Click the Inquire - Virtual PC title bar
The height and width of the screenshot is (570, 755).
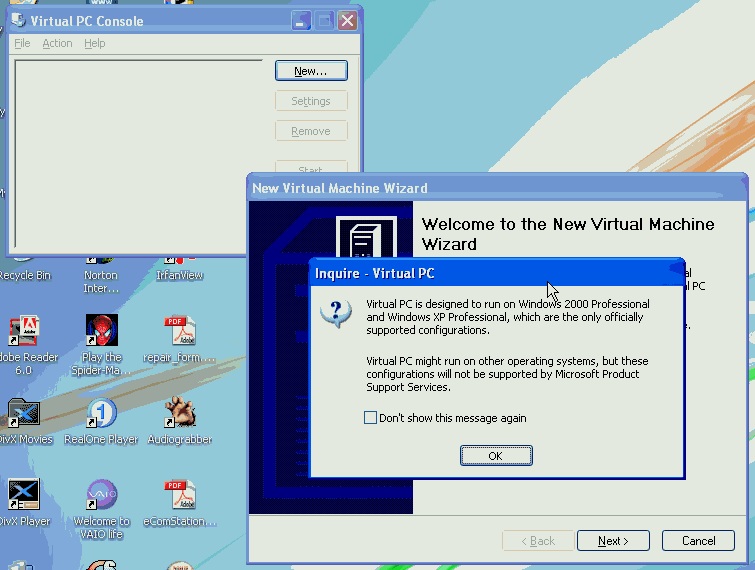click(496, 273)
